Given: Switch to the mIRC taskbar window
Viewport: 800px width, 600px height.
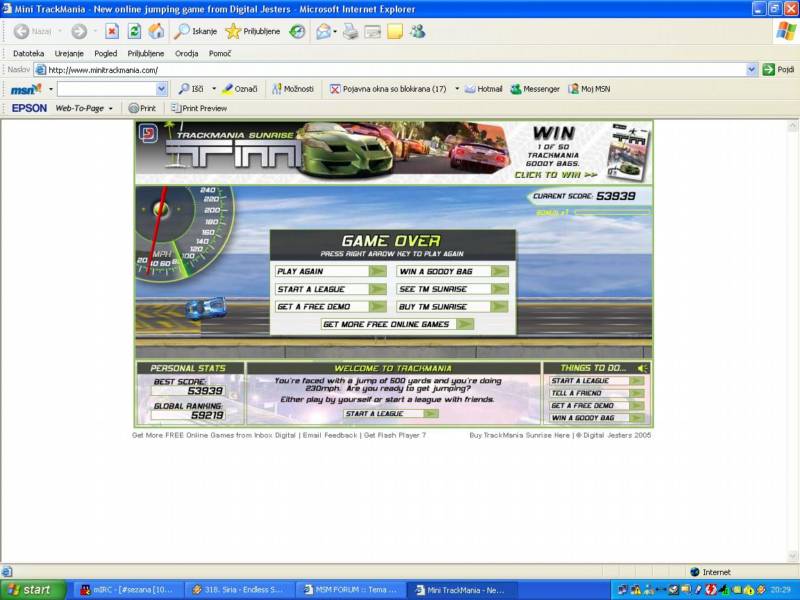Looking at the screenshot, I should click(x=128, y=590).
